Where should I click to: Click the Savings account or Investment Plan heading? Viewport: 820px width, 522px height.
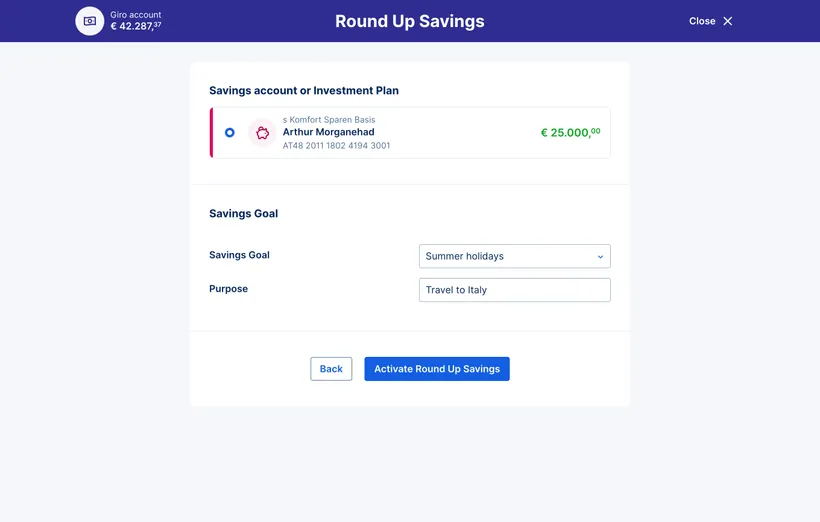pyautogui.click(x=304, y=90)
